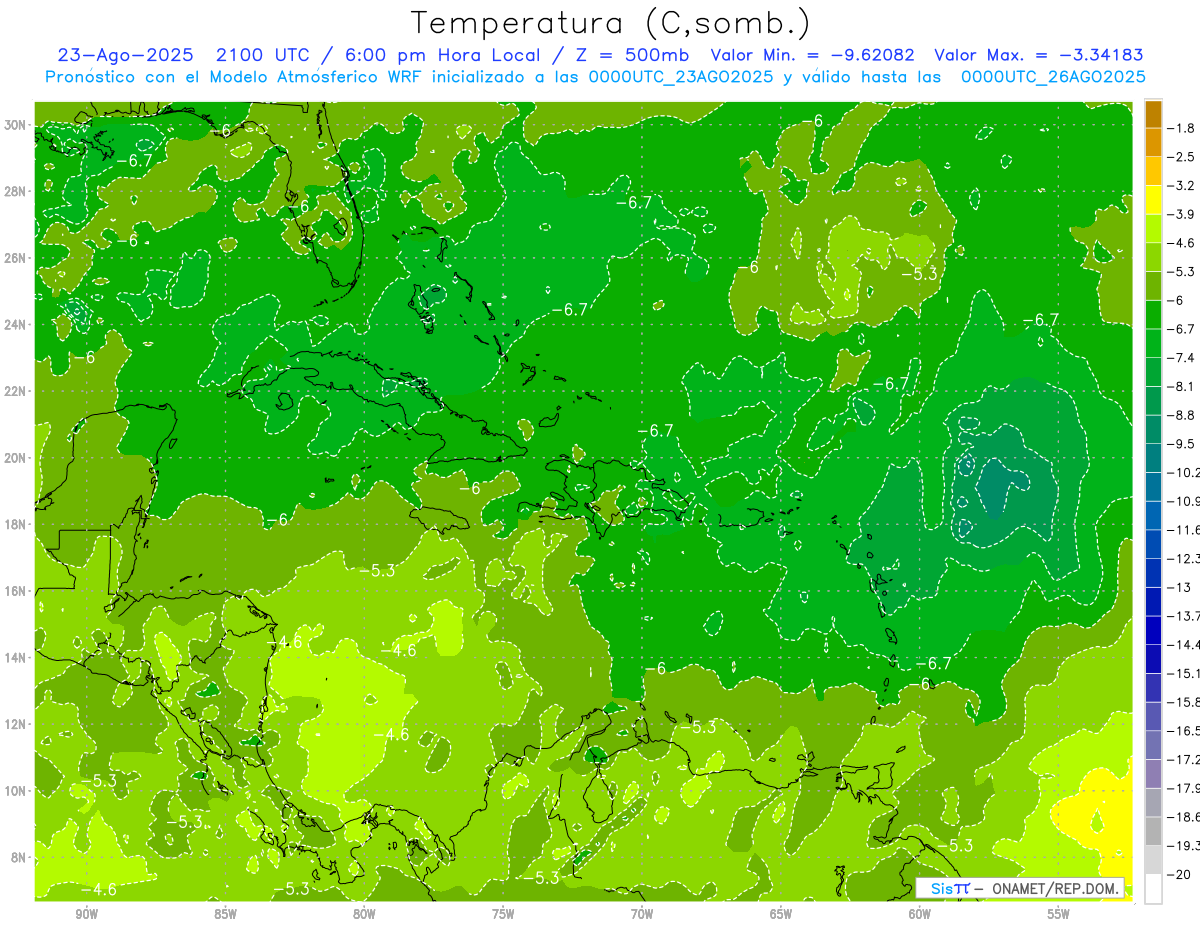Image resolution: width=1200 pixels, height=927 pixels.
Task: Click the colorbar label "-19.3"
Action: click(x=1184, y=846)
